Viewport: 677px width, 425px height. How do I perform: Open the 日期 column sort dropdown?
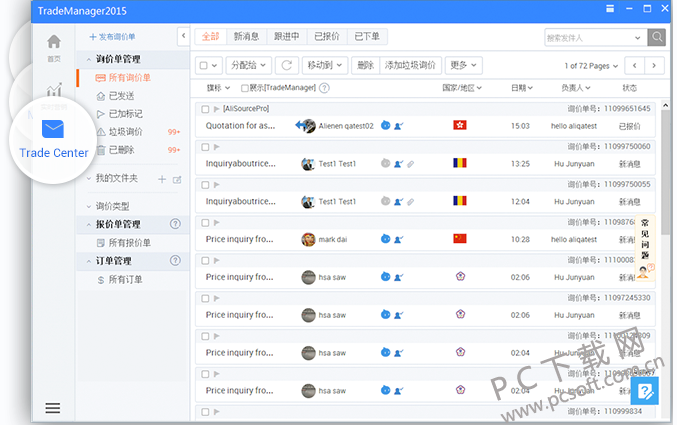[x=522, y=88]
